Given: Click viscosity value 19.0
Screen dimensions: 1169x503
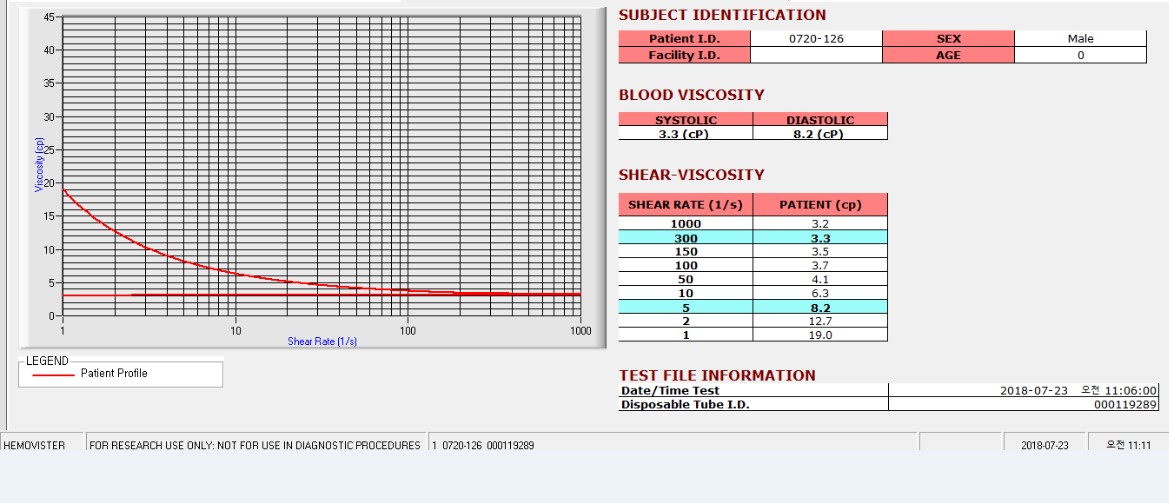Looking at the screenshot, I should tap(820, 335).
